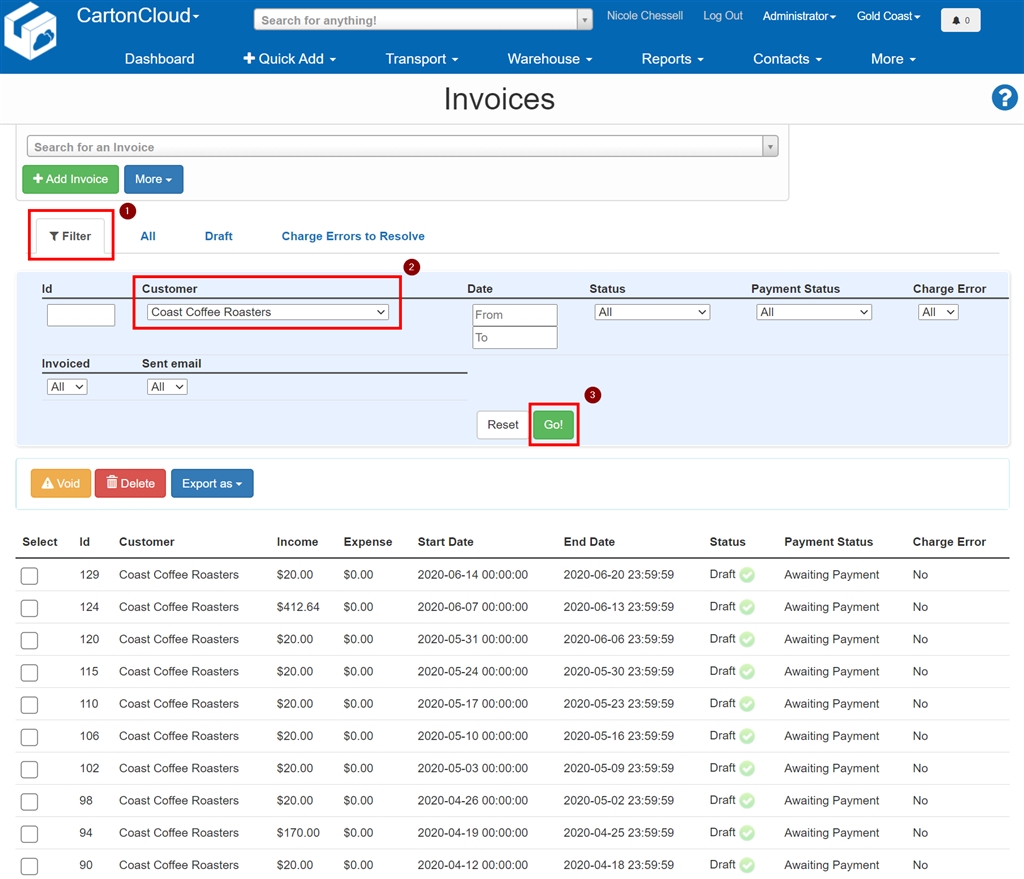Open the Status filter dropdown

[652, 312]
